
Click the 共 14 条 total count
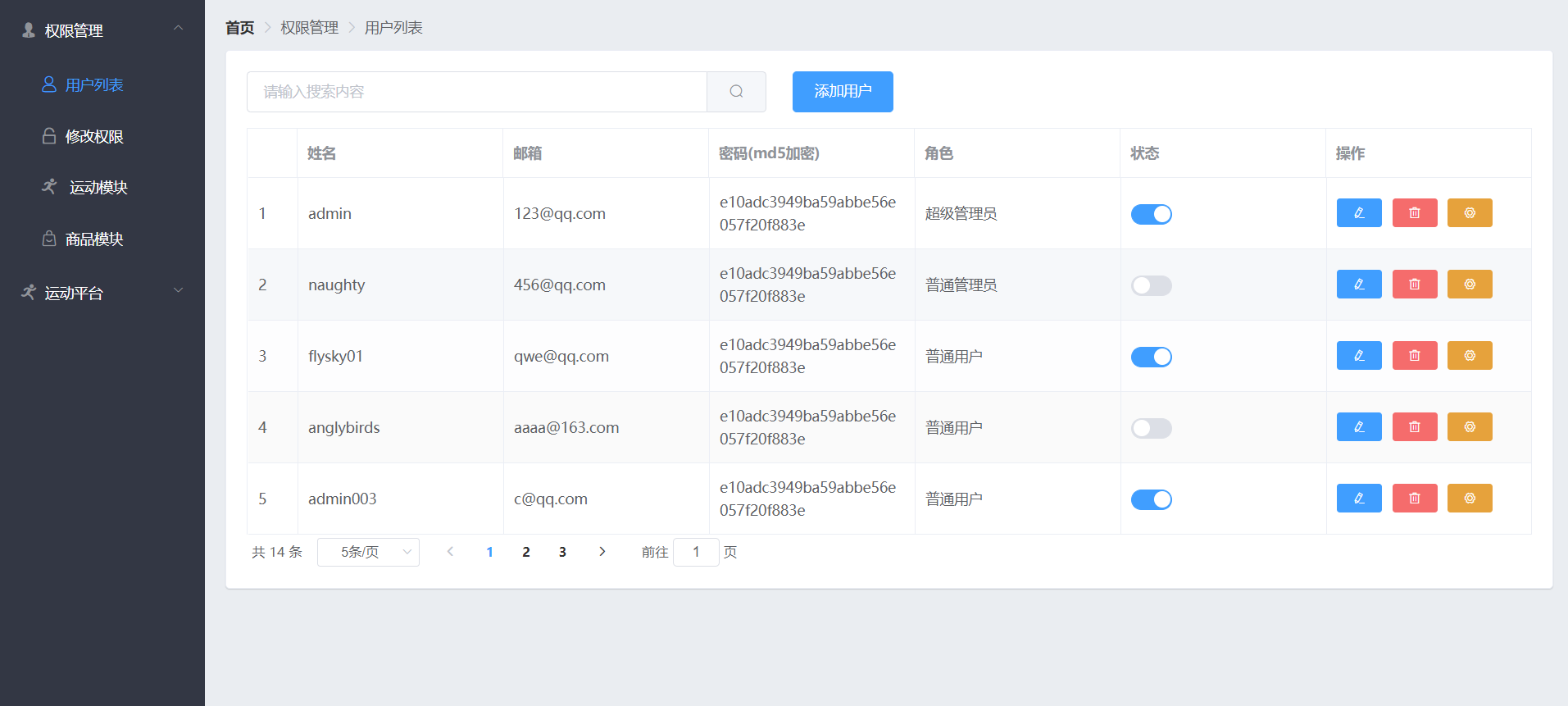tap(277, 552)
